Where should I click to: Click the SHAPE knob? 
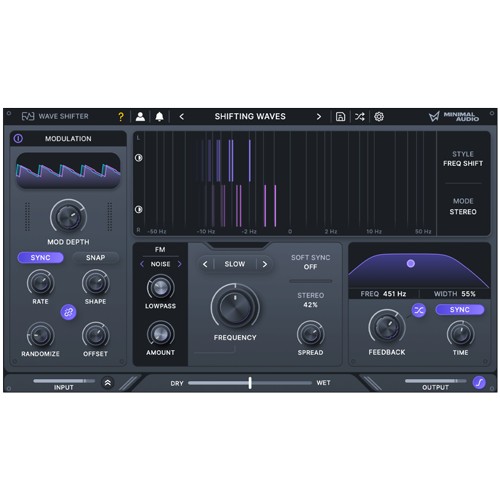click(96, 283)
